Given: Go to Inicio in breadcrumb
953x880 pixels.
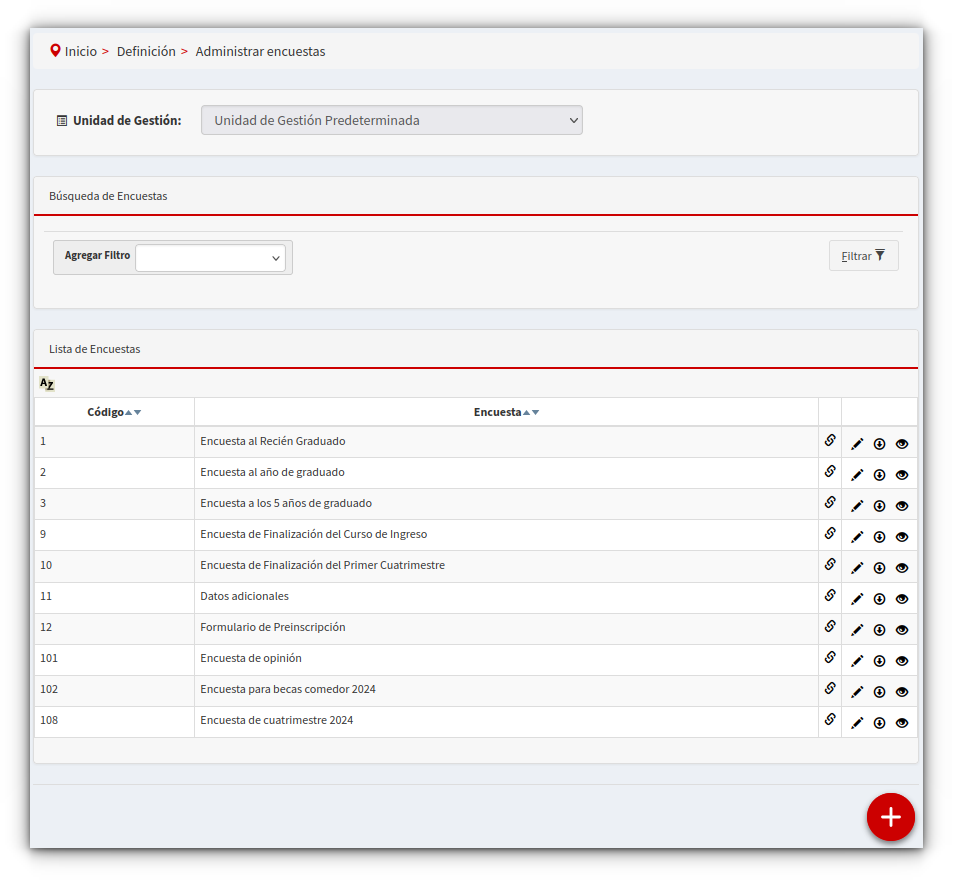Looking at the screenshot, I should [x=81, y=51].
